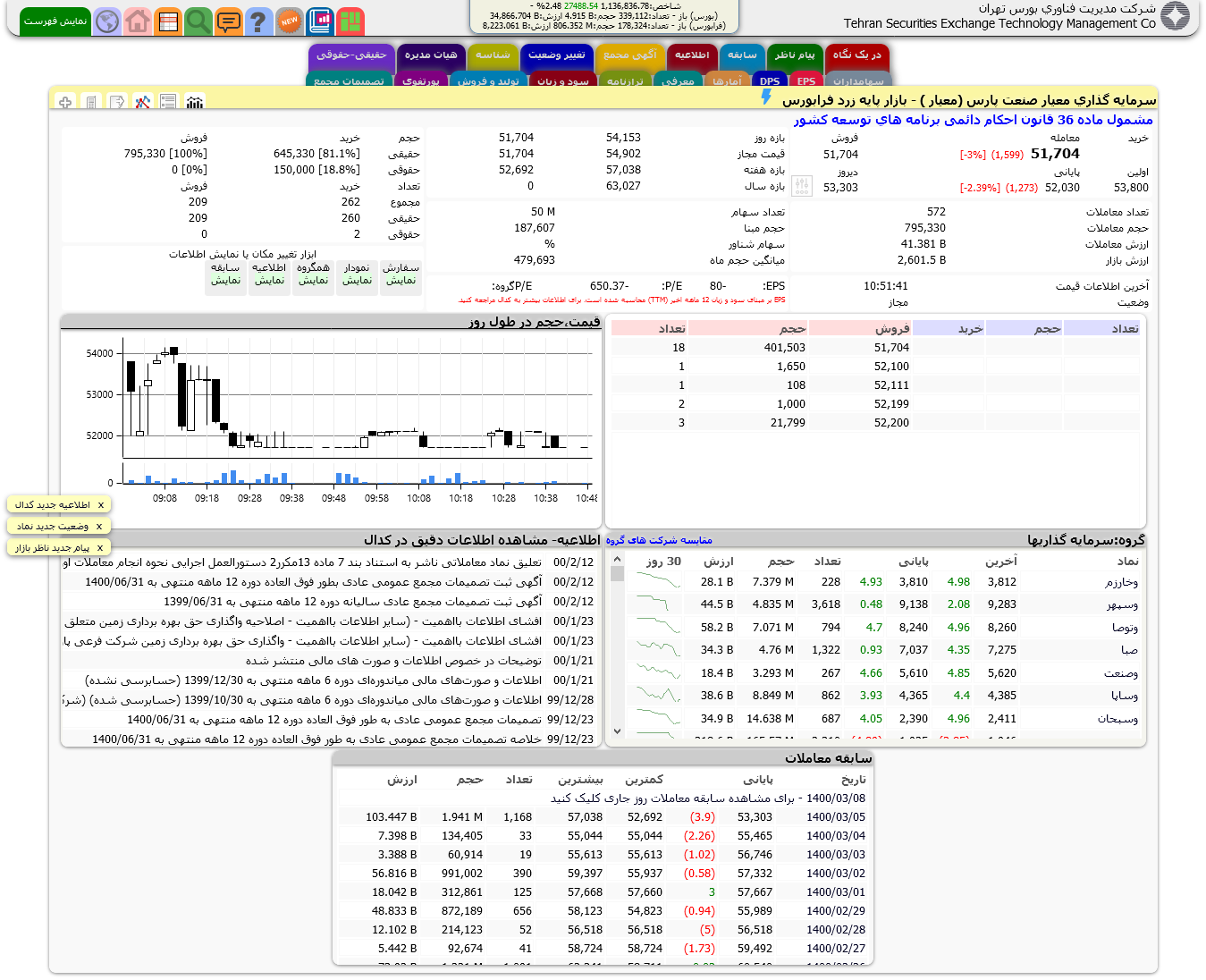Open search with the magnifier icon
Screen dimensions: 1206x980
198,21
